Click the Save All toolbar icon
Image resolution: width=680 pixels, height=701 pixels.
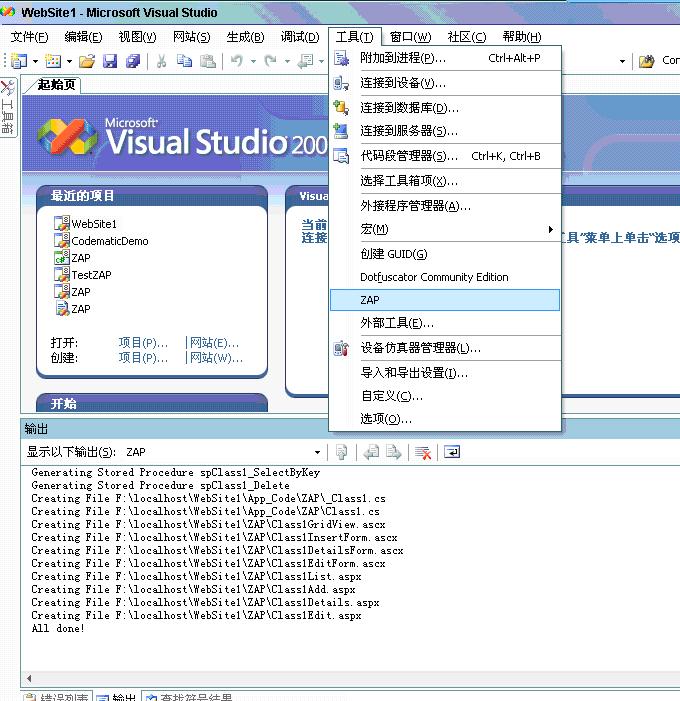tap(133, 61)
